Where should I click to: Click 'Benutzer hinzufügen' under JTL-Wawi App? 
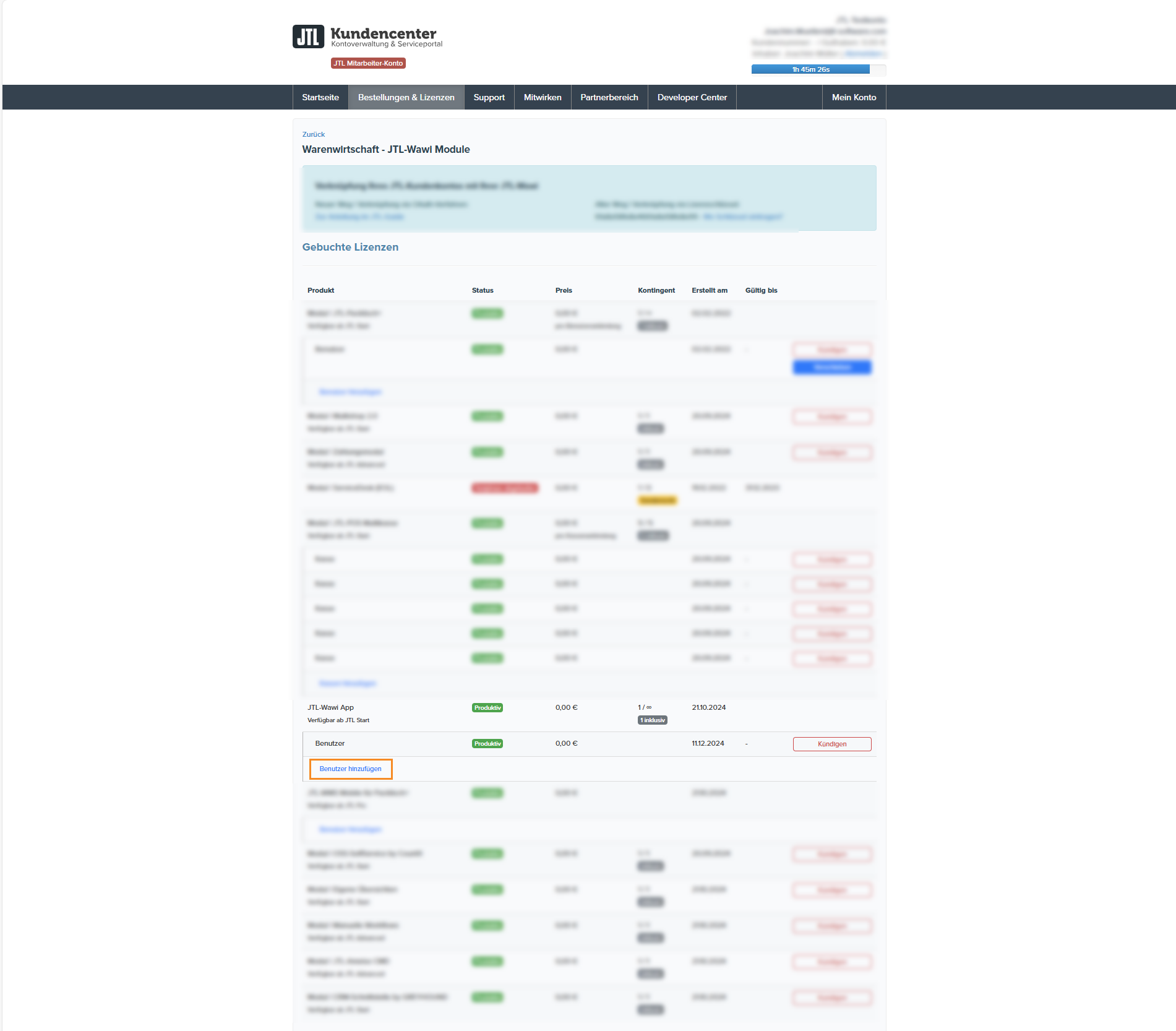350,769
